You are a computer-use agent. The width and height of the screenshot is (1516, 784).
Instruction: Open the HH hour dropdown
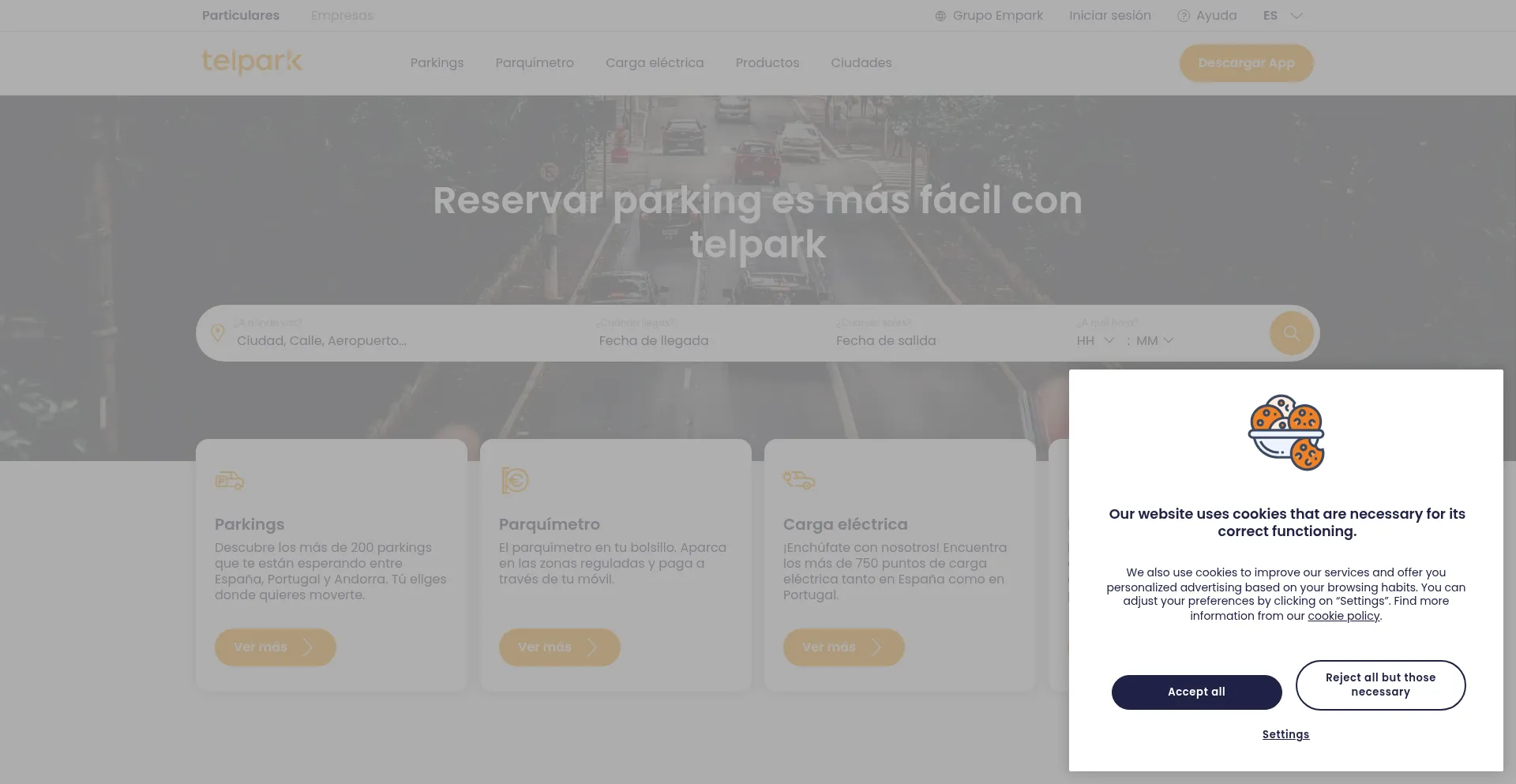pos(1095,341)
